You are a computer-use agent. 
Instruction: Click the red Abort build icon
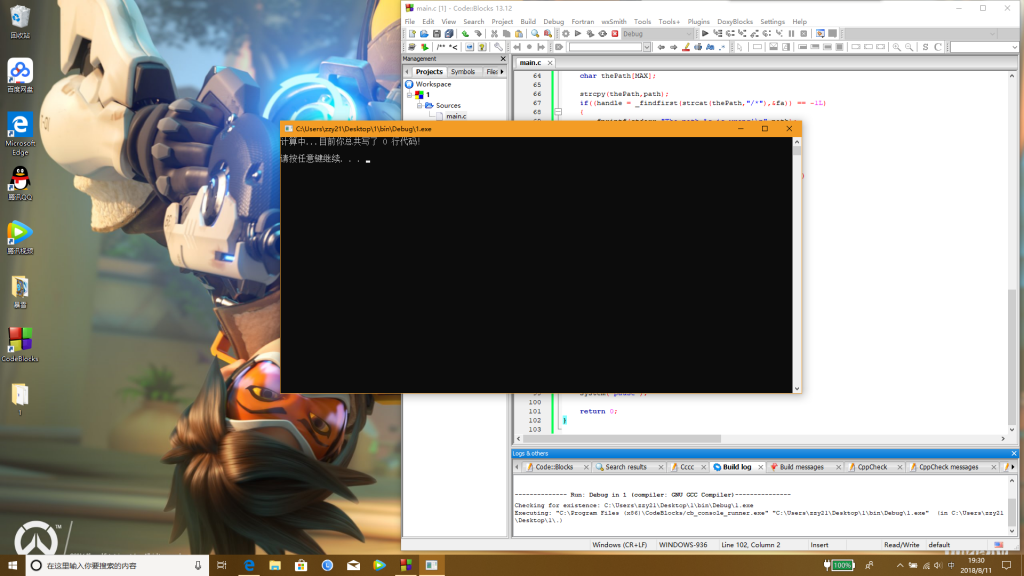(615, 34)
